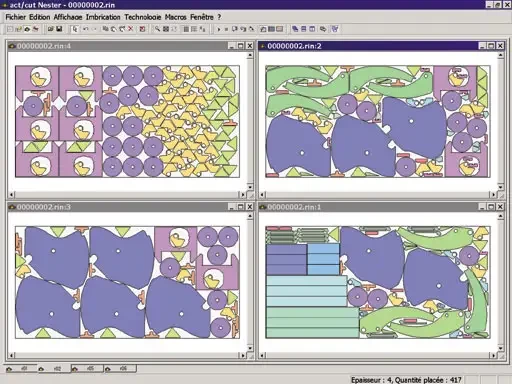Image resolution: width=512 pixels, height=384 pixels.
Task: Click the floppy disk save icon
Action: point(59,29)
